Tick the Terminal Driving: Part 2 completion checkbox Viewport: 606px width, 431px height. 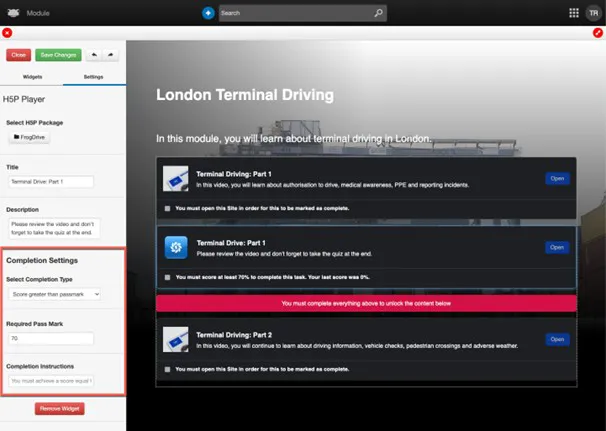[167, 369]
